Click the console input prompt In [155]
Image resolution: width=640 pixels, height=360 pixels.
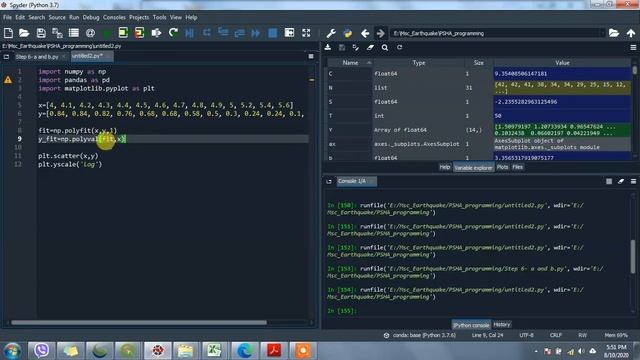342,311
